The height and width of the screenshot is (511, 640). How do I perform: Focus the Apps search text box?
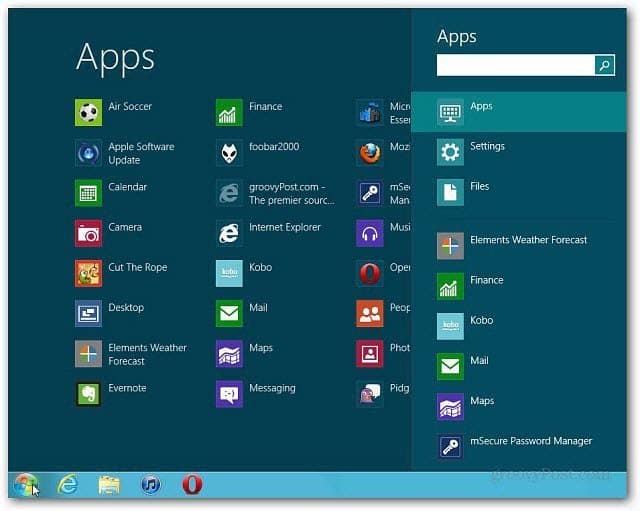[x=516, y=65]
